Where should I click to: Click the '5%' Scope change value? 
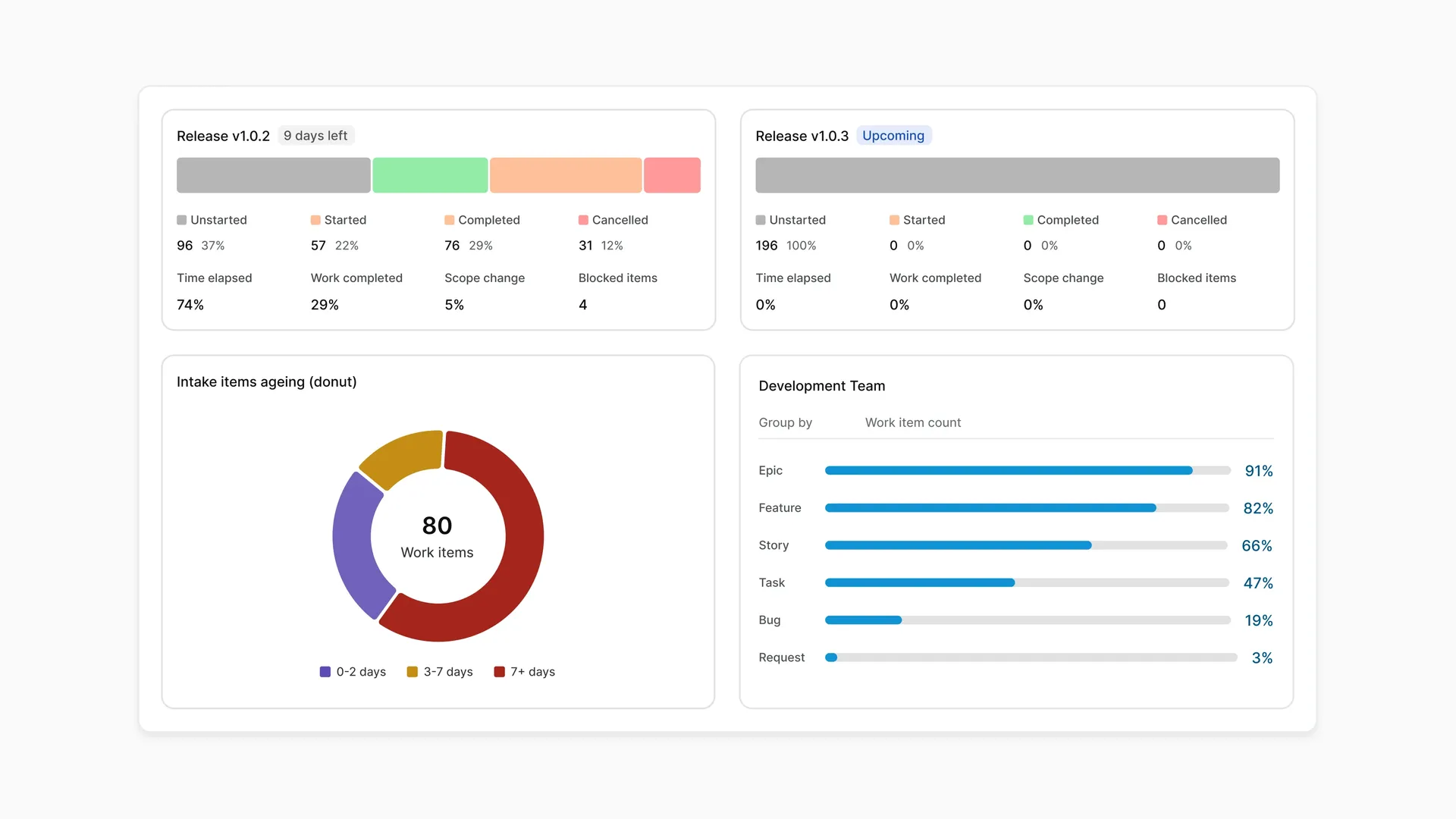click(454, 305)
